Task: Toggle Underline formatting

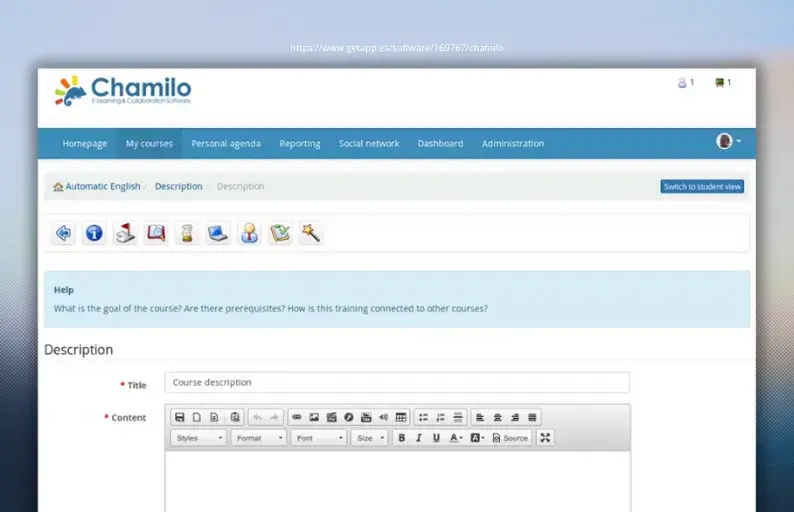Action: pyautogui.click(x=436, y=438)
